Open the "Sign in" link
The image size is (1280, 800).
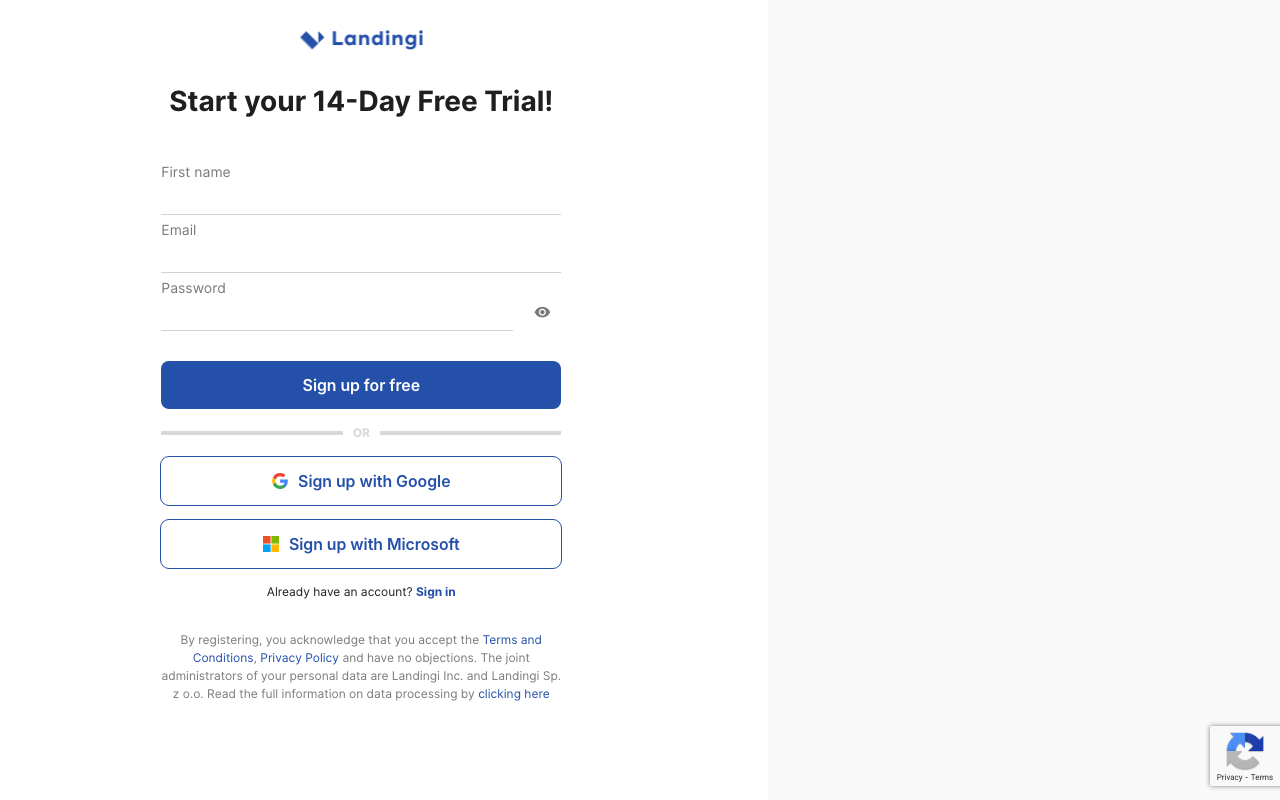435,592
